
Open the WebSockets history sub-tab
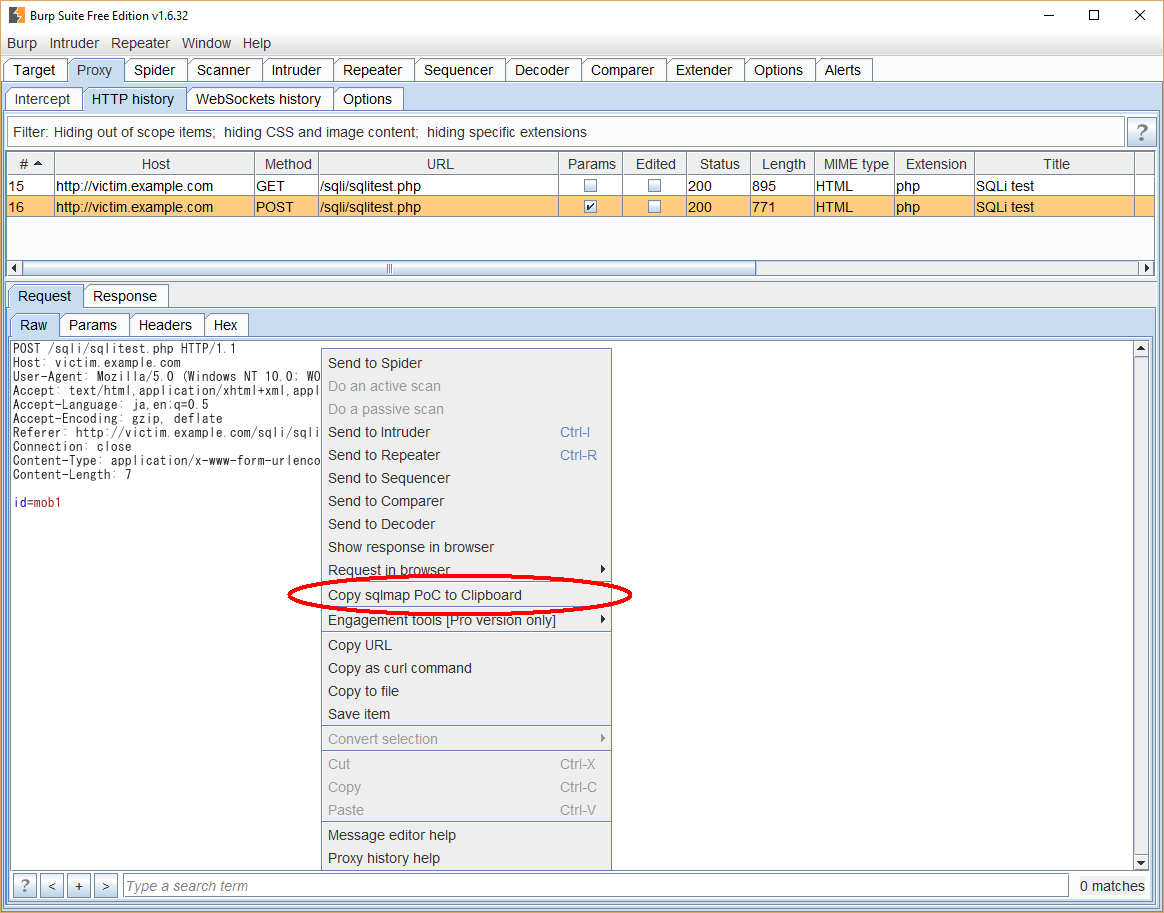point(258,99)
